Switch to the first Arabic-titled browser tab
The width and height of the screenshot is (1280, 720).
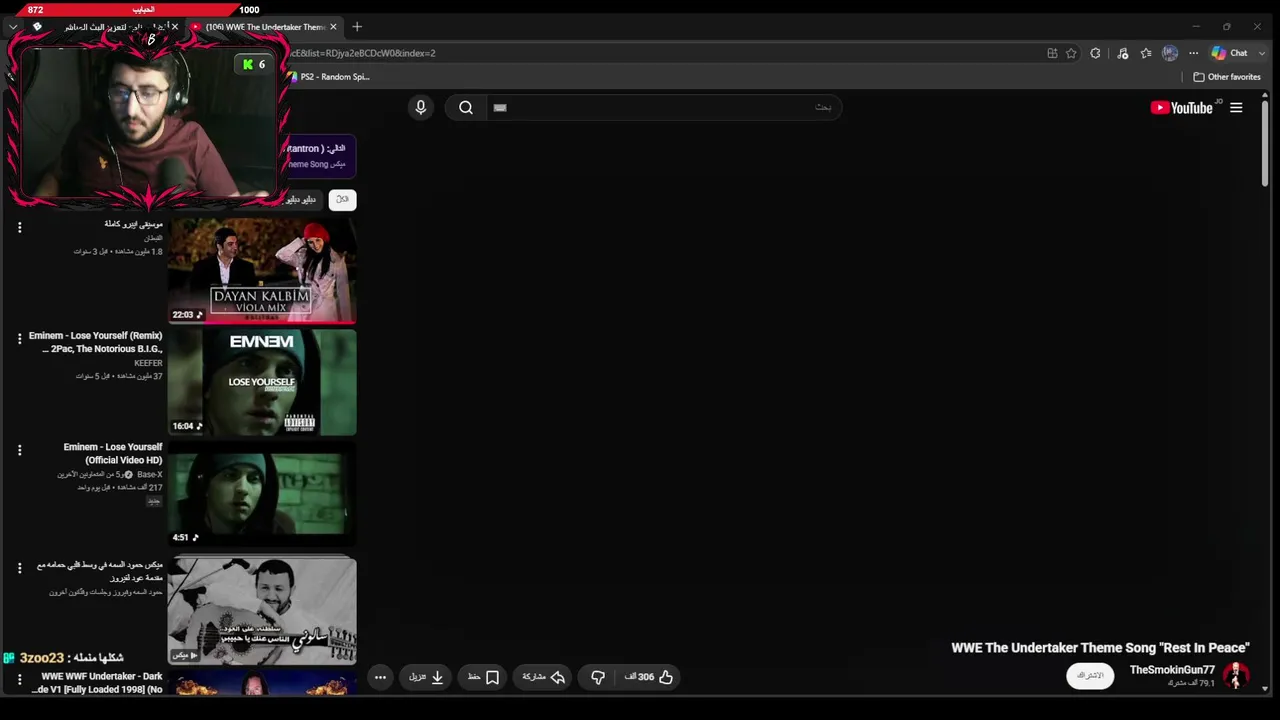point(105,27)
